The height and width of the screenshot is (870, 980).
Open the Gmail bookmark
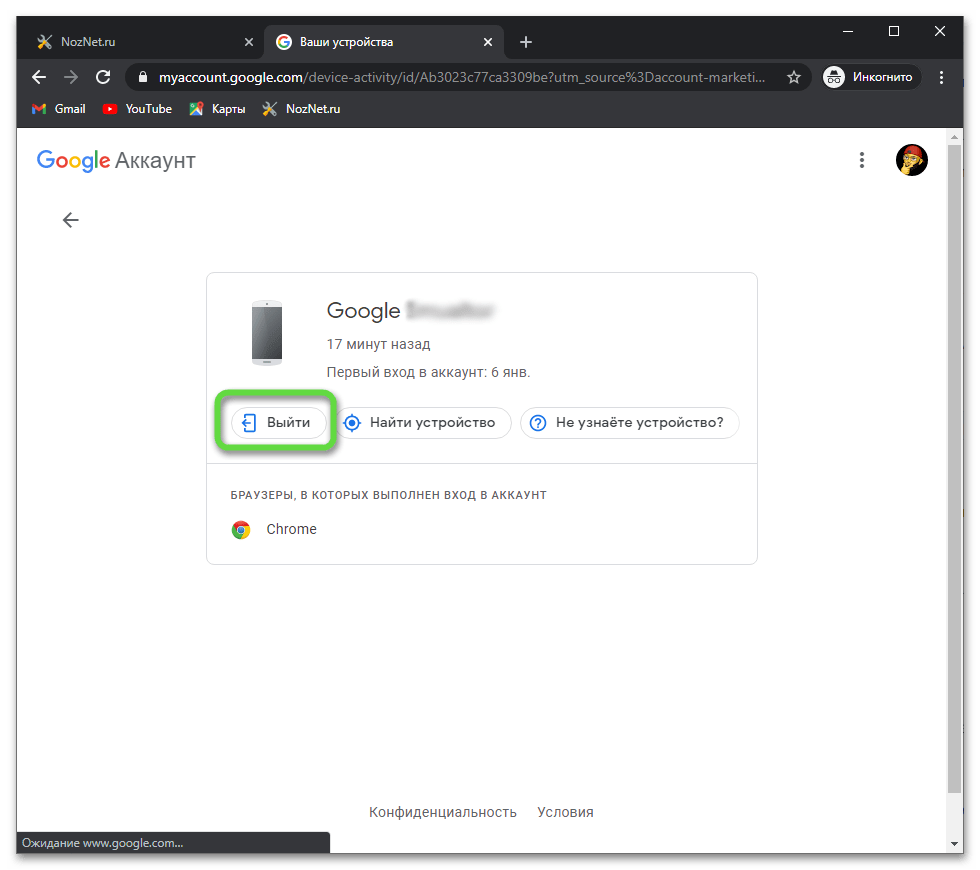(x=59, y=109)
